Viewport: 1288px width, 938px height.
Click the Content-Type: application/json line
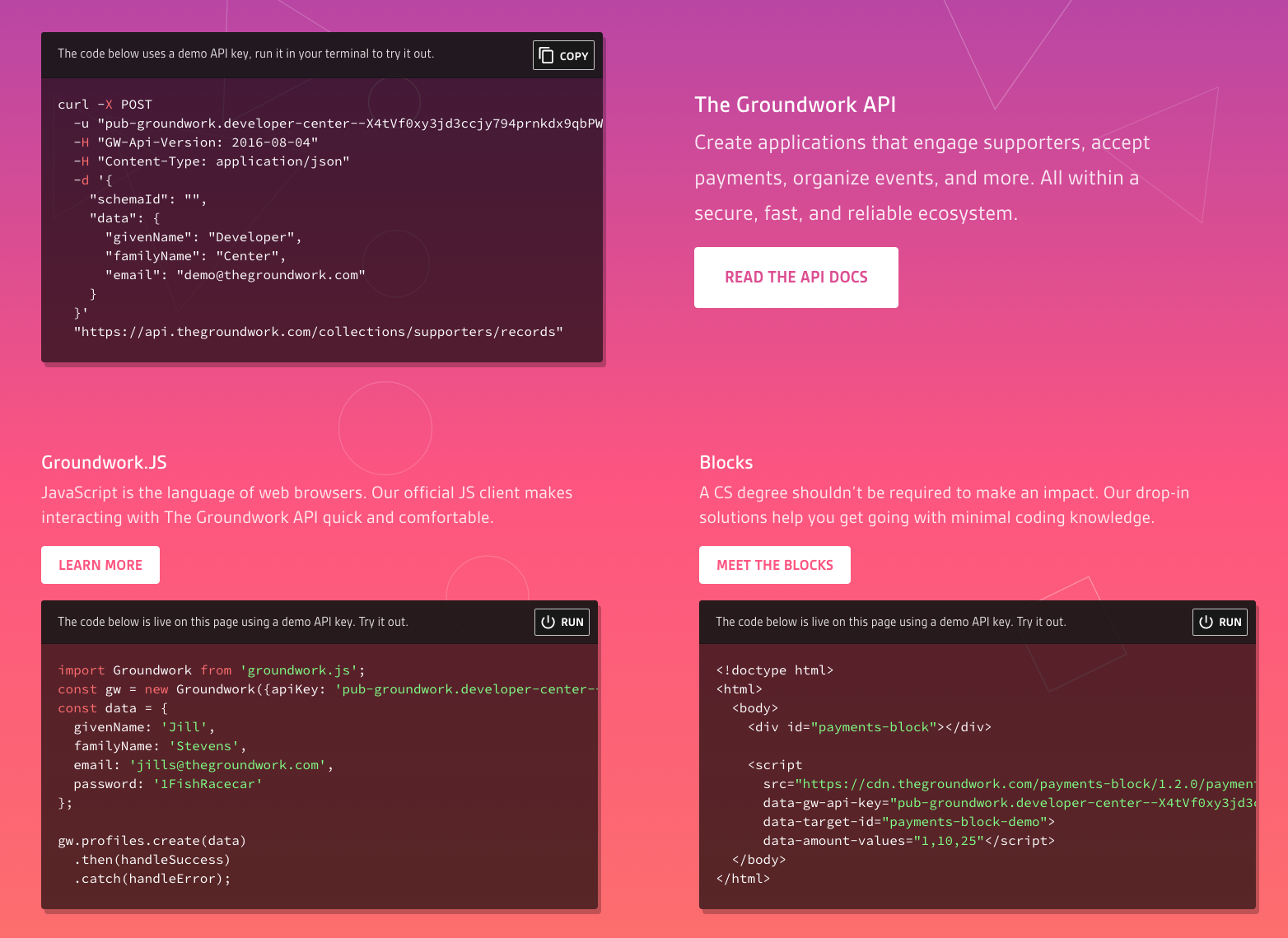pos(212,161)
